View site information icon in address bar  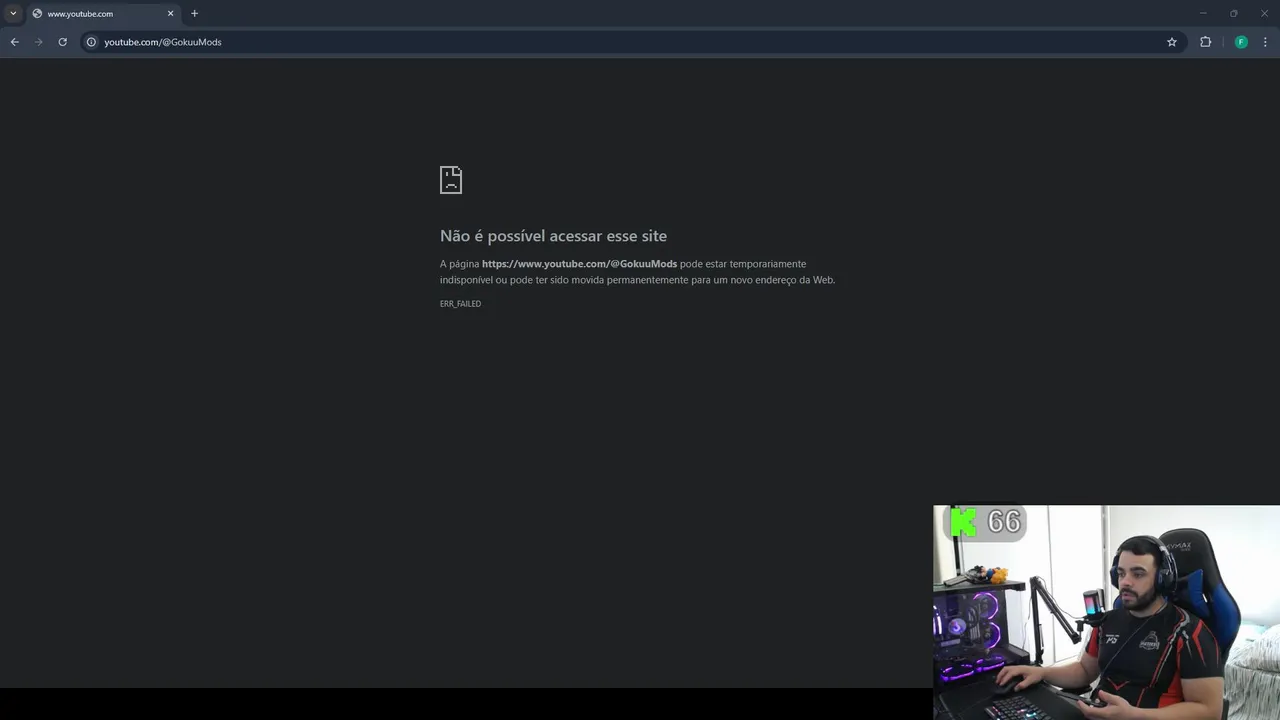[x=91, y=42]
